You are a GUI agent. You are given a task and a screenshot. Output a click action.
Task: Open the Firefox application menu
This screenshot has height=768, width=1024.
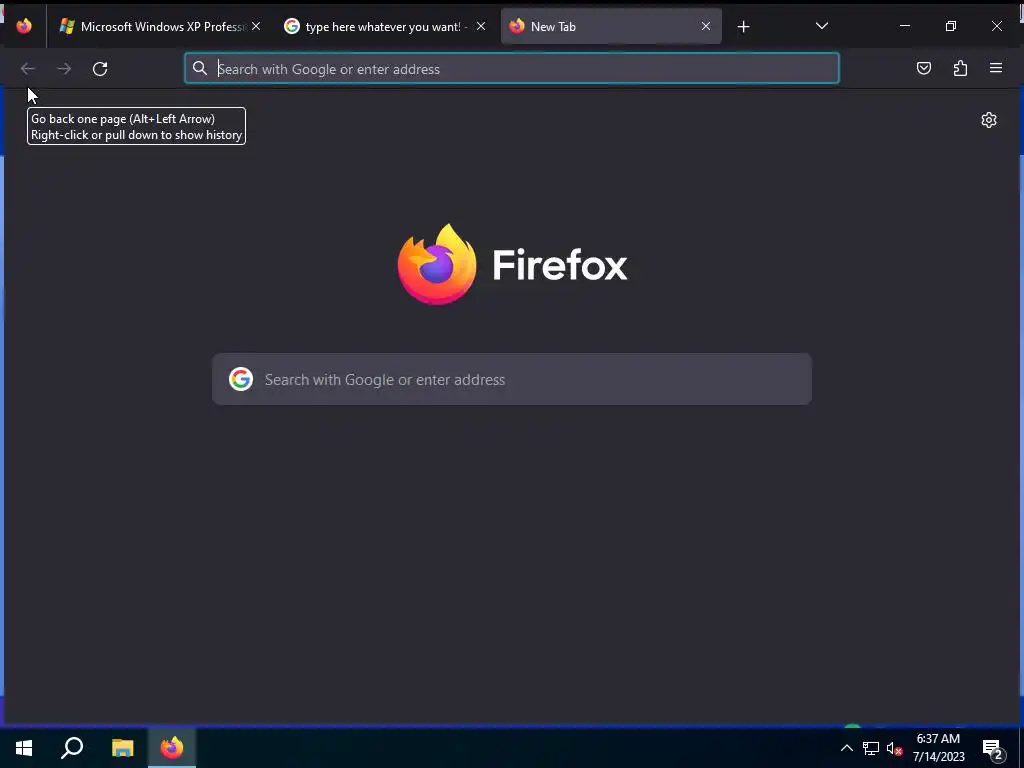pyautogui.click(x=996, y=68)
